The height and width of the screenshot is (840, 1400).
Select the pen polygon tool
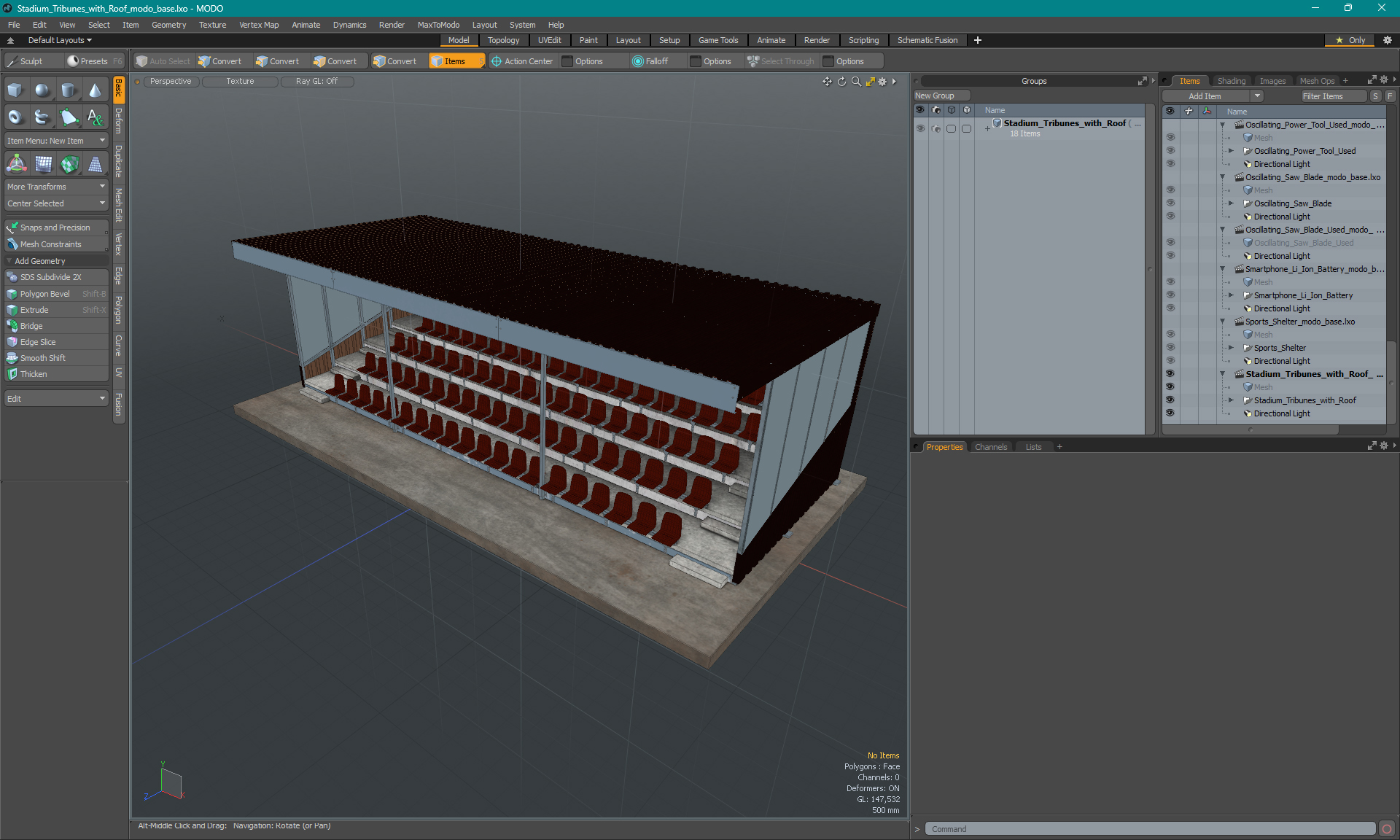coord(69,117)
